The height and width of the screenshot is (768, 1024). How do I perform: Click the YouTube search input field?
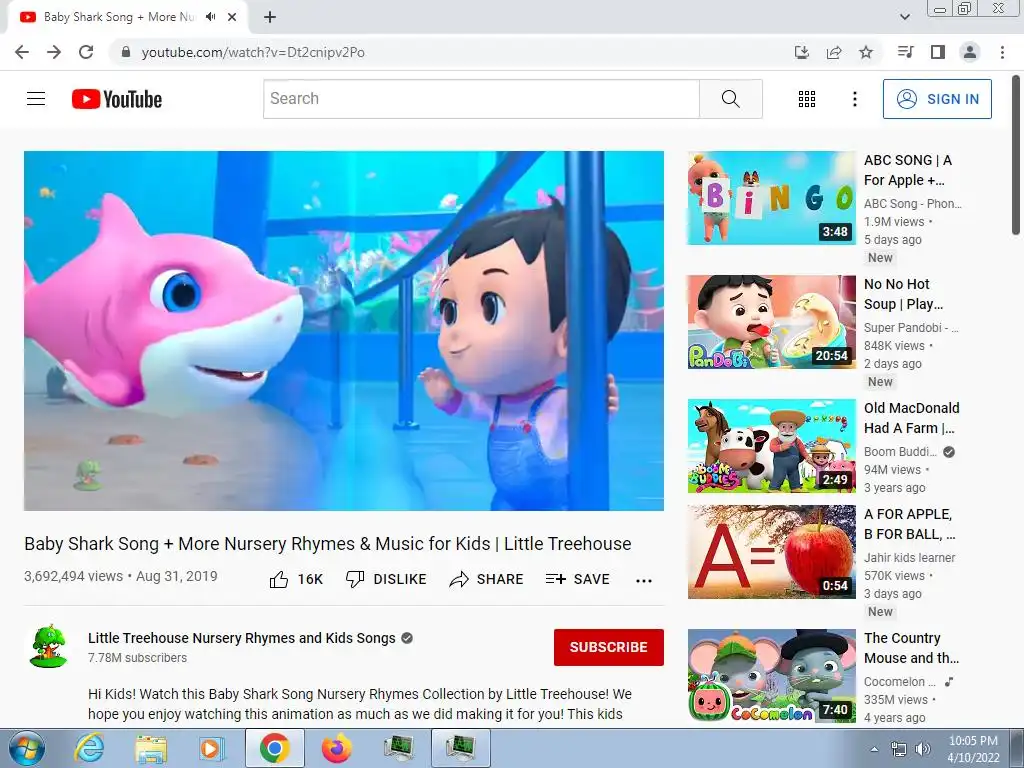(x=481, y=99)
